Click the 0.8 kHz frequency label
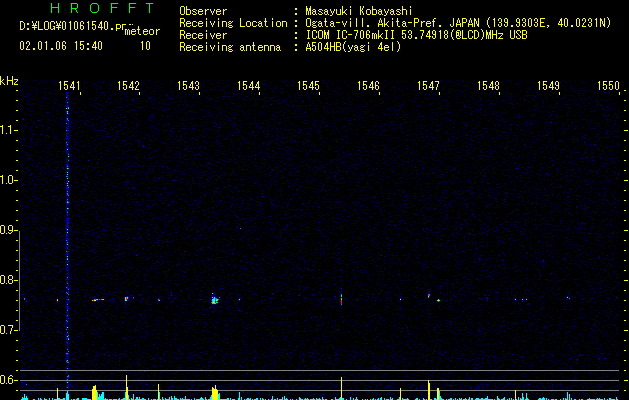This screenshot has width=629, height=400. point(7,280)
